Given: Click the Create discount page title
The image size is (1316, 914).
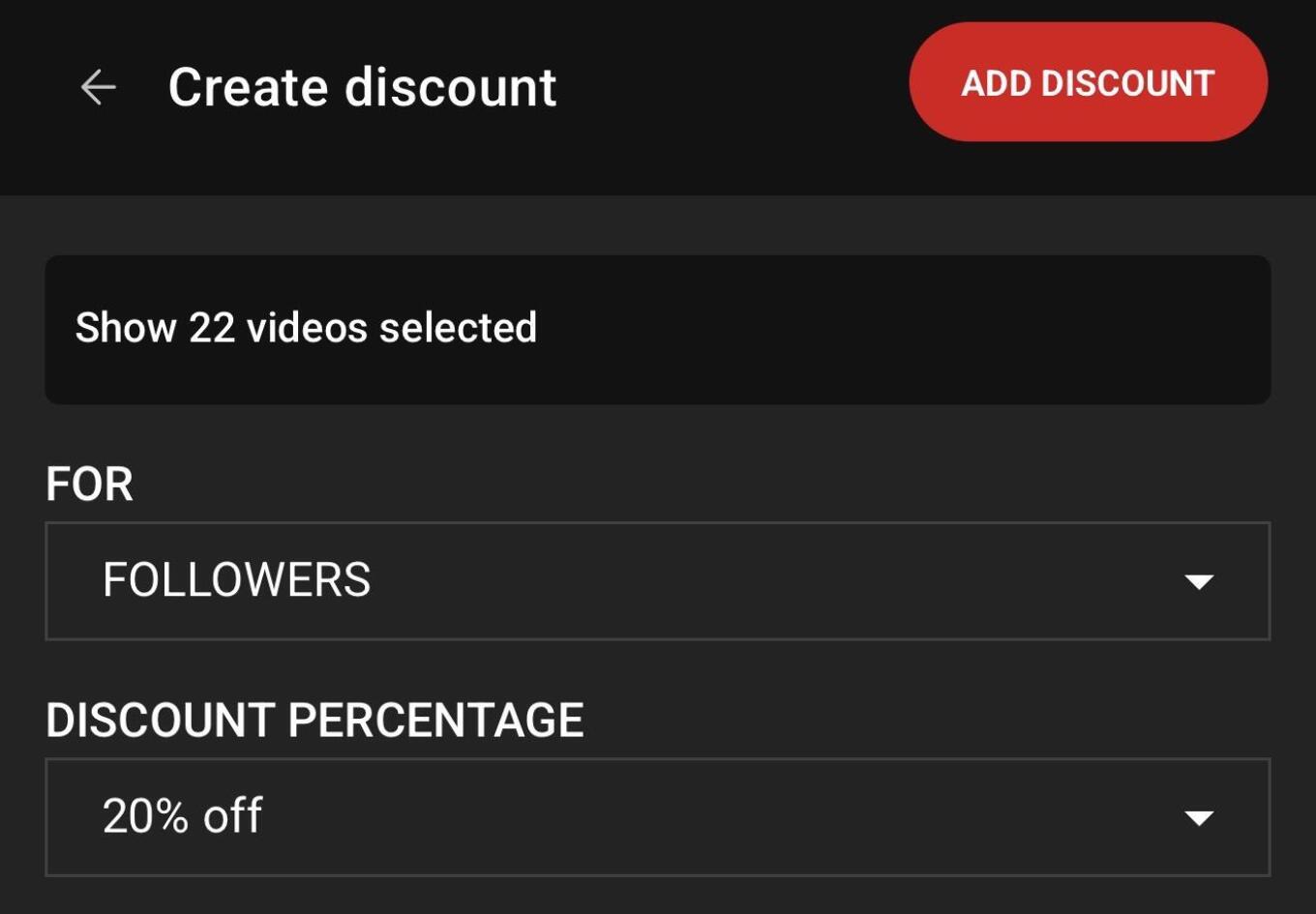Looking at the screenshot, I should 362,87.
